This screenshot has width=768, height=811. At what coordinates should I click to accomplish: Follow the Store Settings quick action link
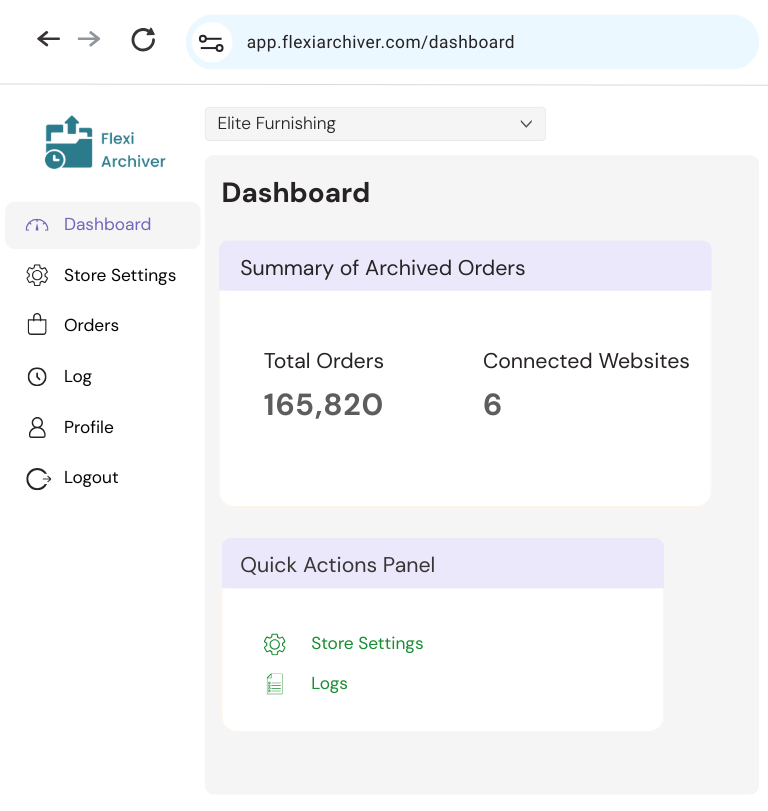(x=367, y=643)
